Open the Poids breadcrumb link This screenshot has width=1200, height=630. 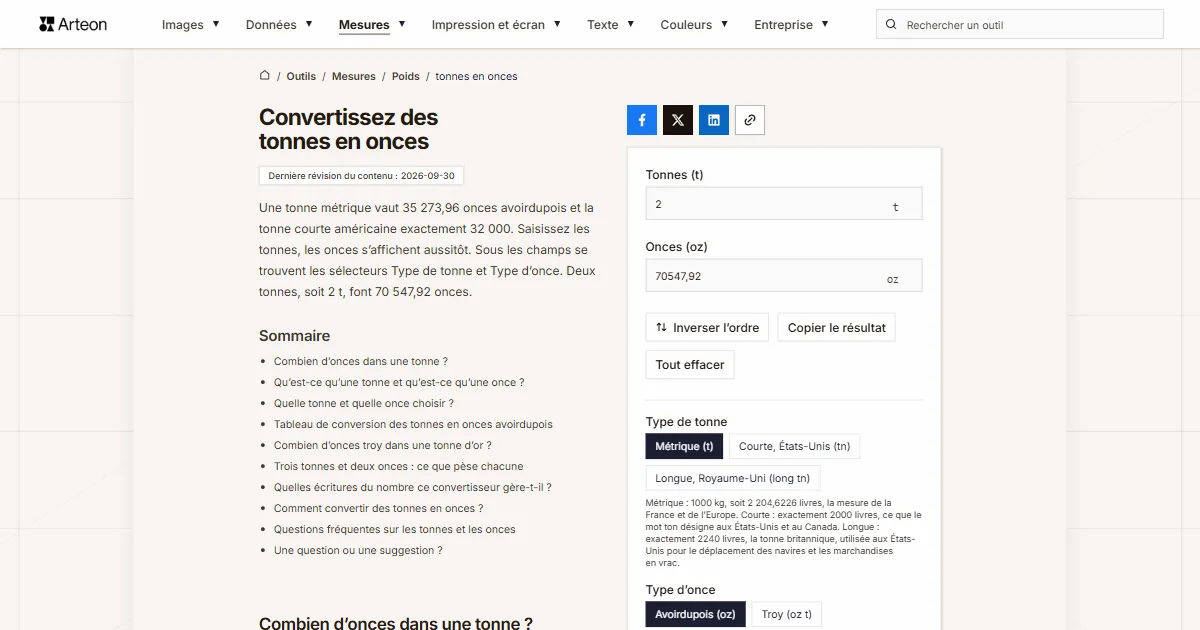(x=406, y=76)
